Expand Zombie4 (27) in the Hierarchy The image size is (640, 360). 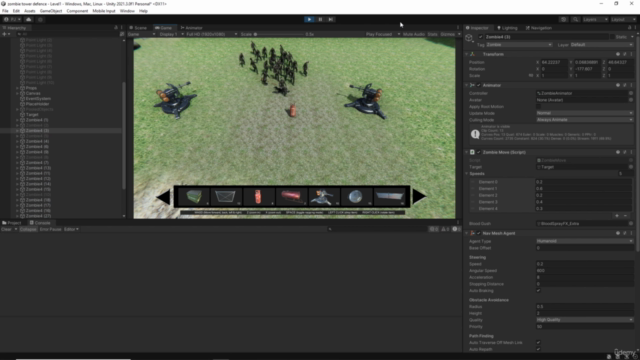[x=17, y=216]
